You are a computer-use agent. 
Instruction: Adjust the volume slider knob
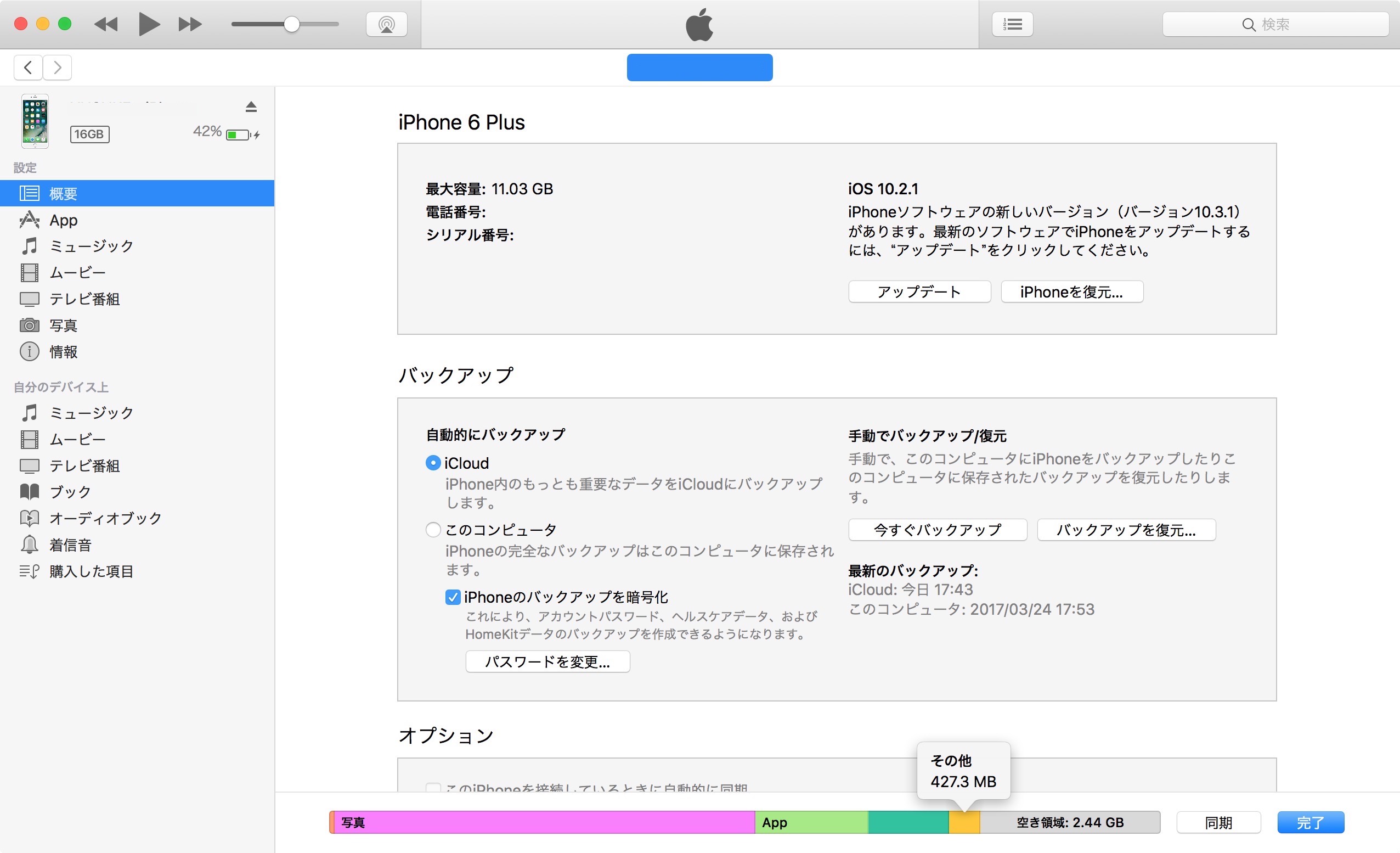pos(291,25)
